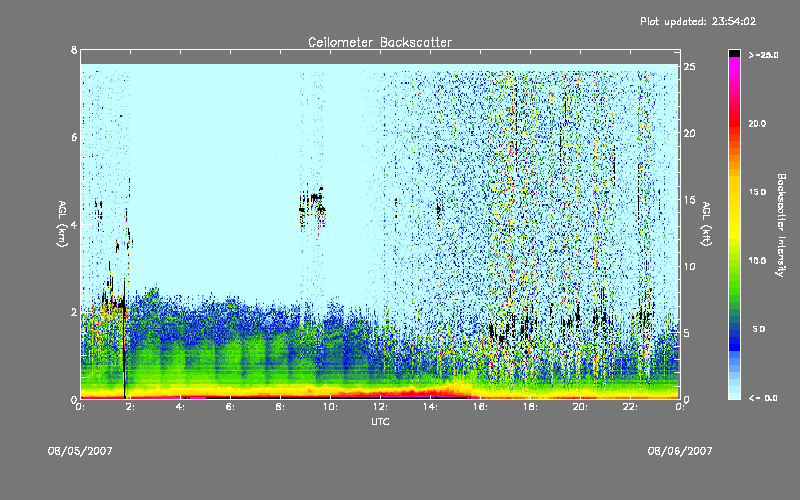Click the '25' tick on the kft axis
The width and height of the screenshot is (800, 500).
689,67
